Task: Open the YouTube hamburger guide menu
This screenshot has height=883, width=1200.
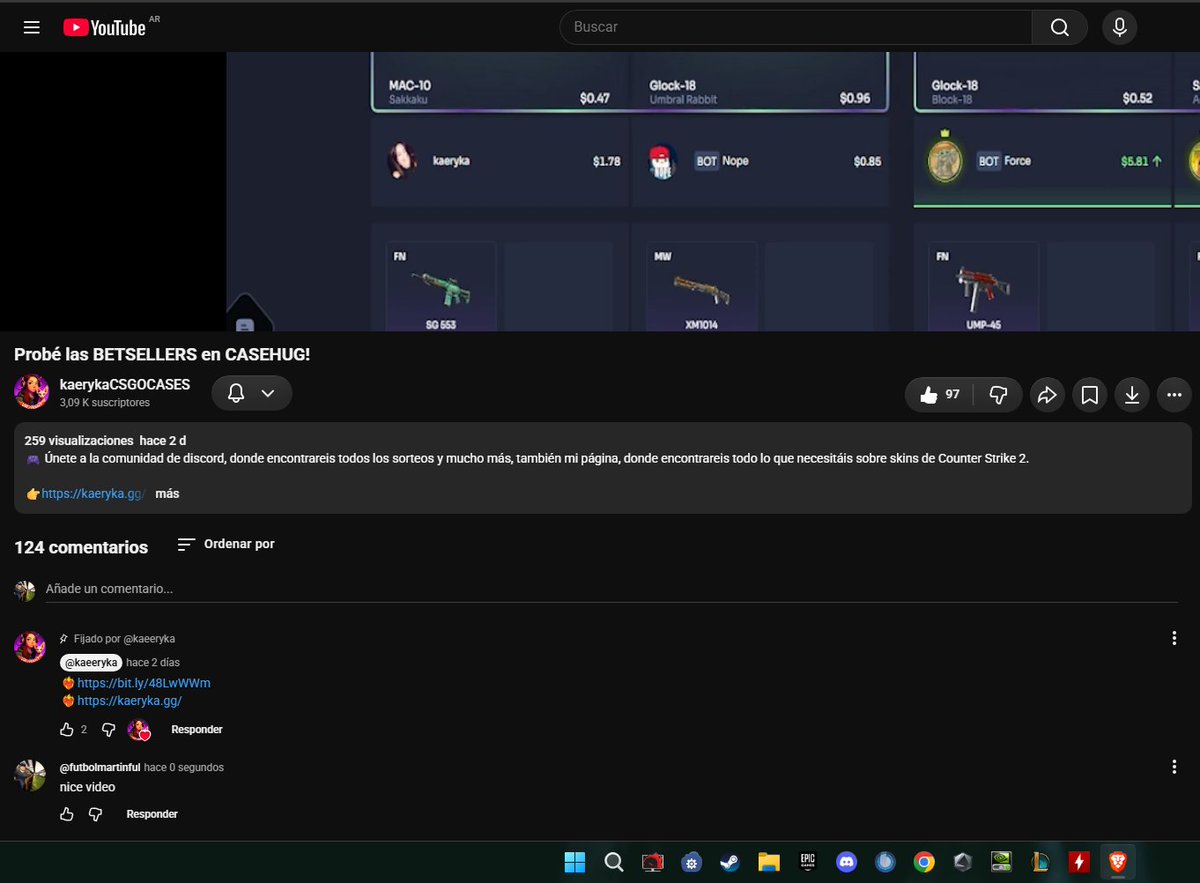Action: click(x=32, y=28)
